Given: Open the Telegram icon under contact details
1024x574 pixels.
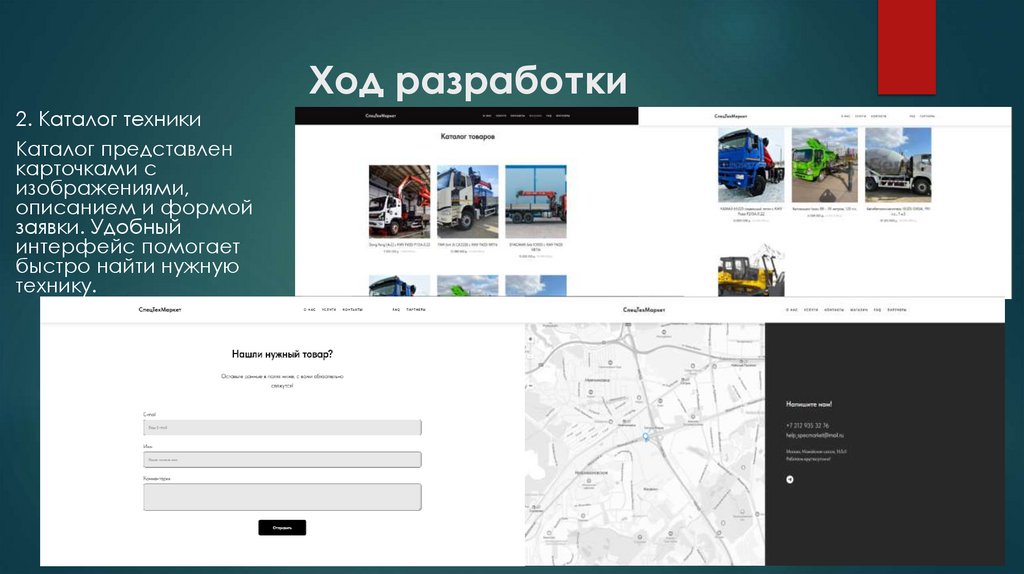Looking at the screenshot, I should coord(790,479).
